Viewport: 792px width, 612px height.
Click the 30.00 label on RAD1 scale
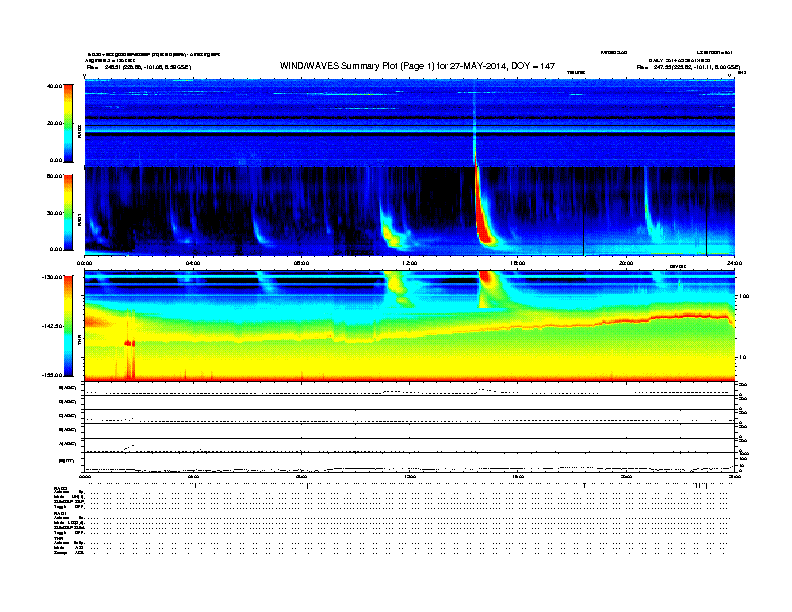pos(54,213)
